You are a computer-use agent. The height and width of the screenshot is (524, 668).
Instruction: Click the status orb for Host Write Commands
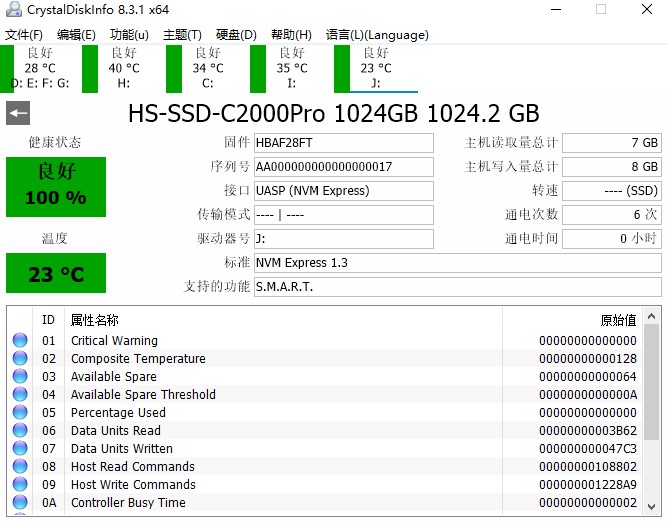[x=20, y=484]
